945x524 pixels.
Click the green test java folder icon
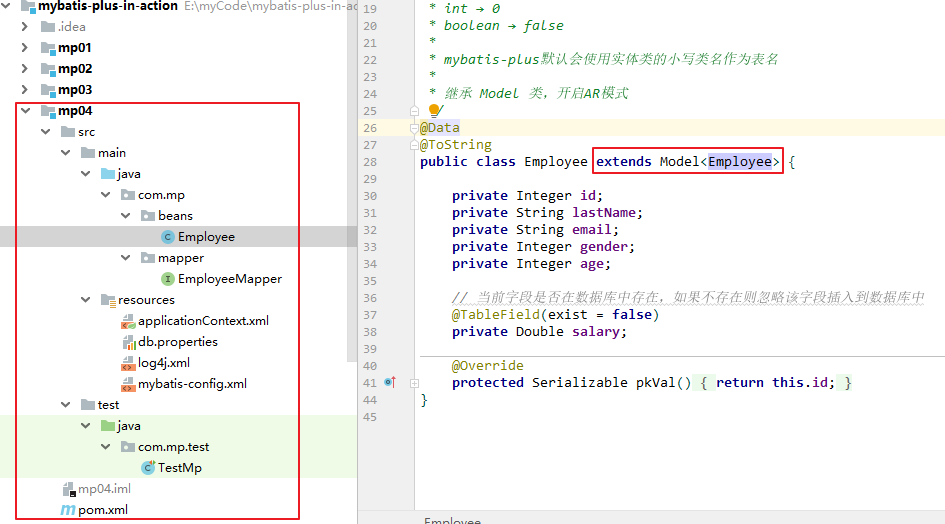tap(108, 426)
